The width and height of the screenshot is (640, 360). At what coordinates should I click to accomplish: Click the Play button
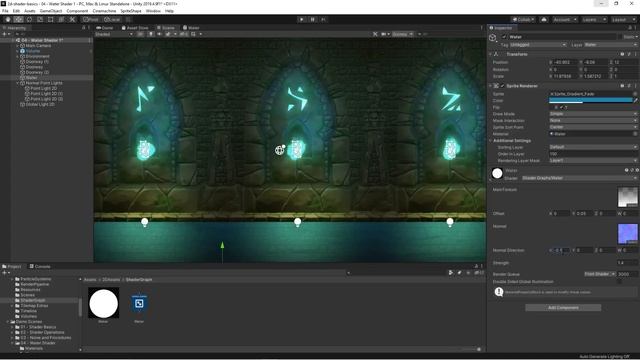(302, 19)
